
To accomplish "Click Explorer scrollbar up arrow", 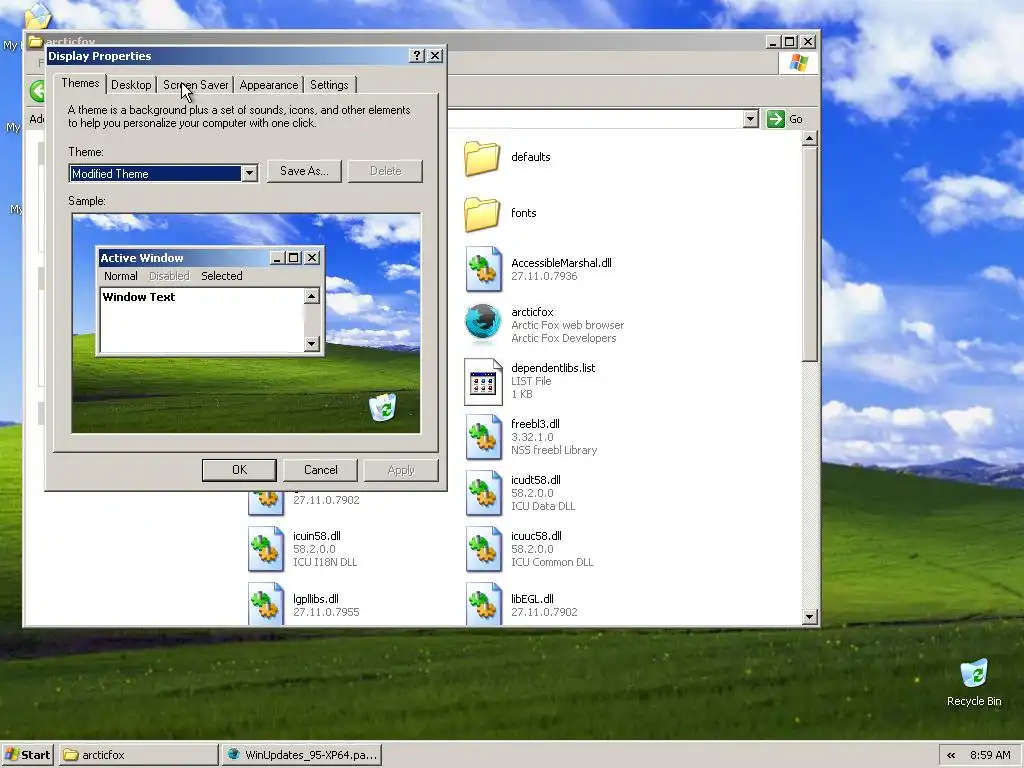I will point(810,138).
